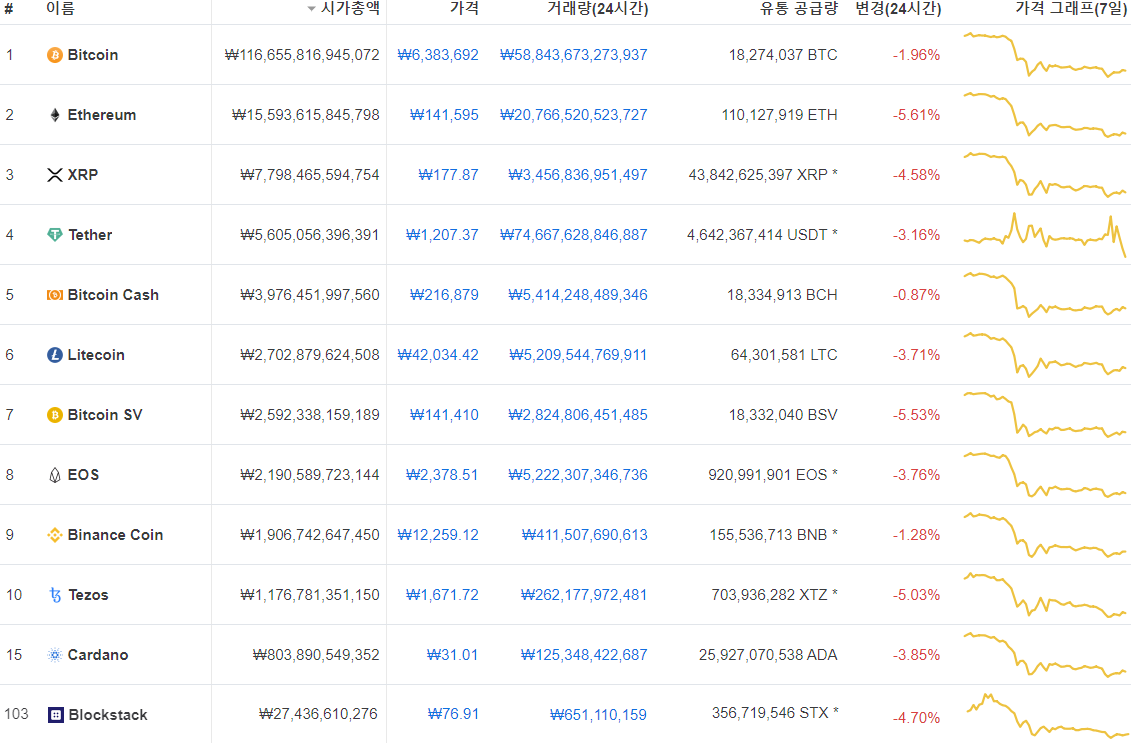Click Tether volume ₩74,667,628,846,887

tap(573, 234)
